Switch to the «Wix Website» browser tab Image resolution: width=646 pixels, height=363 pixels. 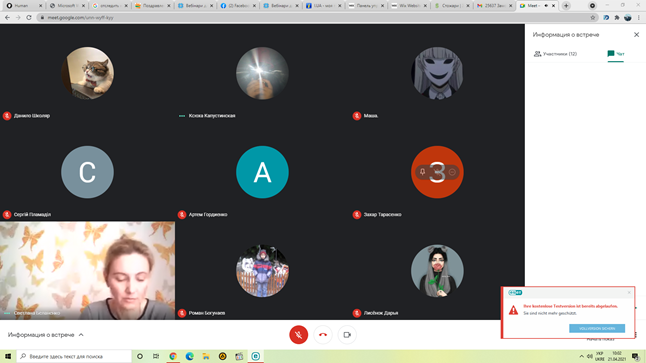click(x=408, y=6)
